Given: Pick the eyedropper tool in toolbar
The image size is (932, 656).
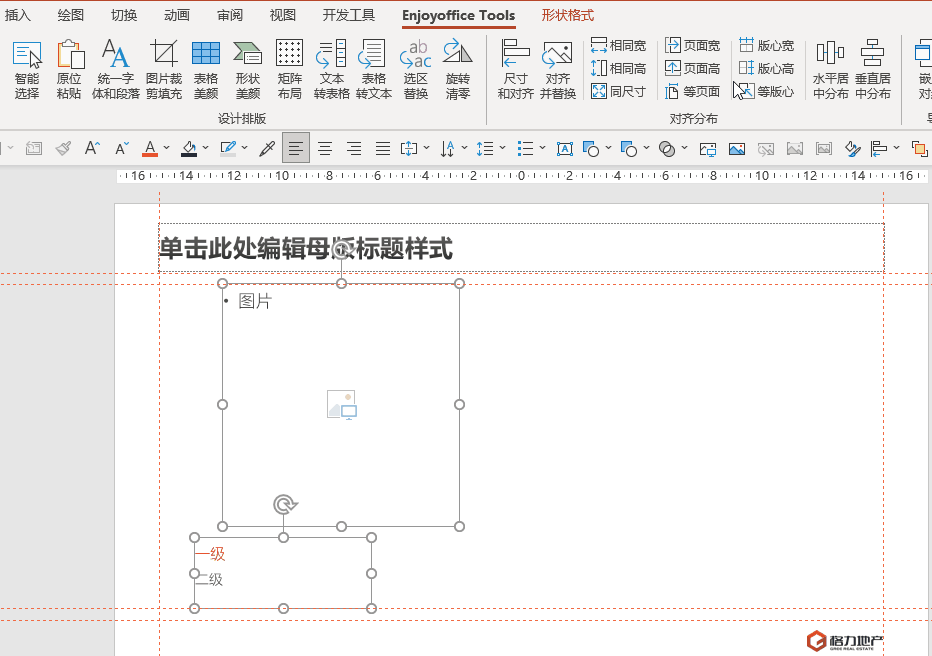Looking at the screenshot, I should coord(267,149).
